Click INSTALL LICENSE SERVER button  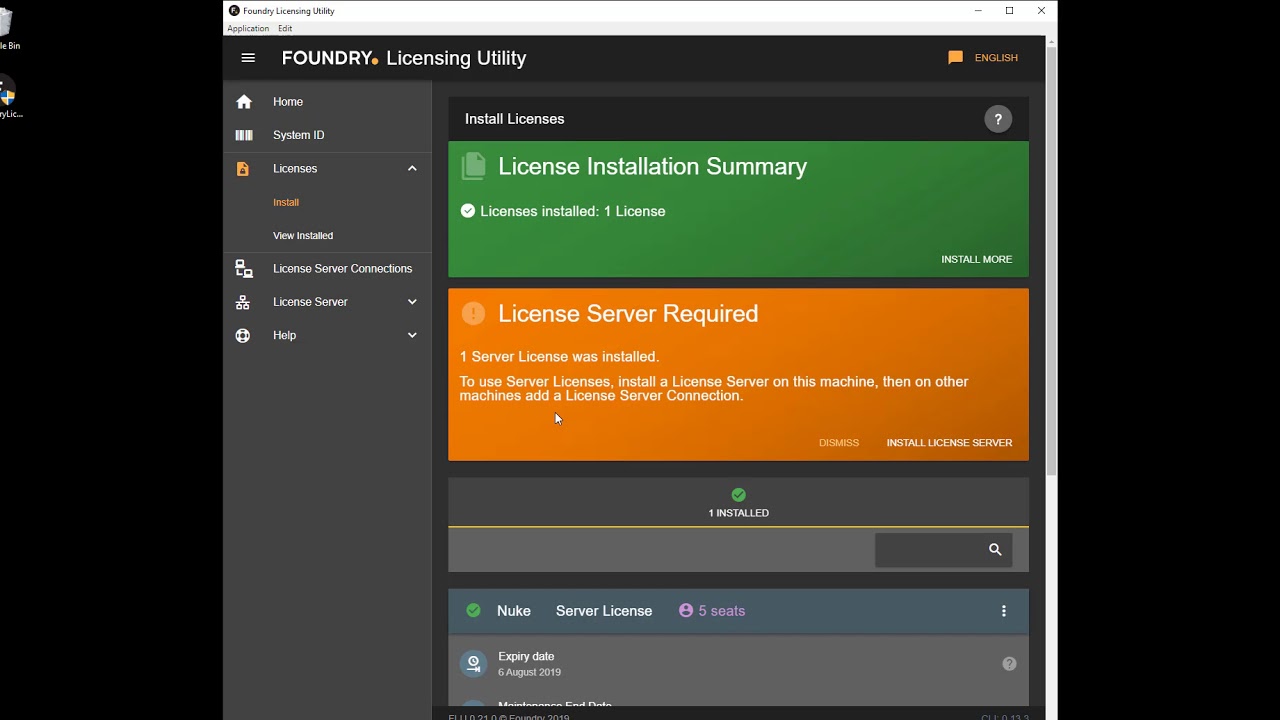pyautogui.click(x=949, y=443)
